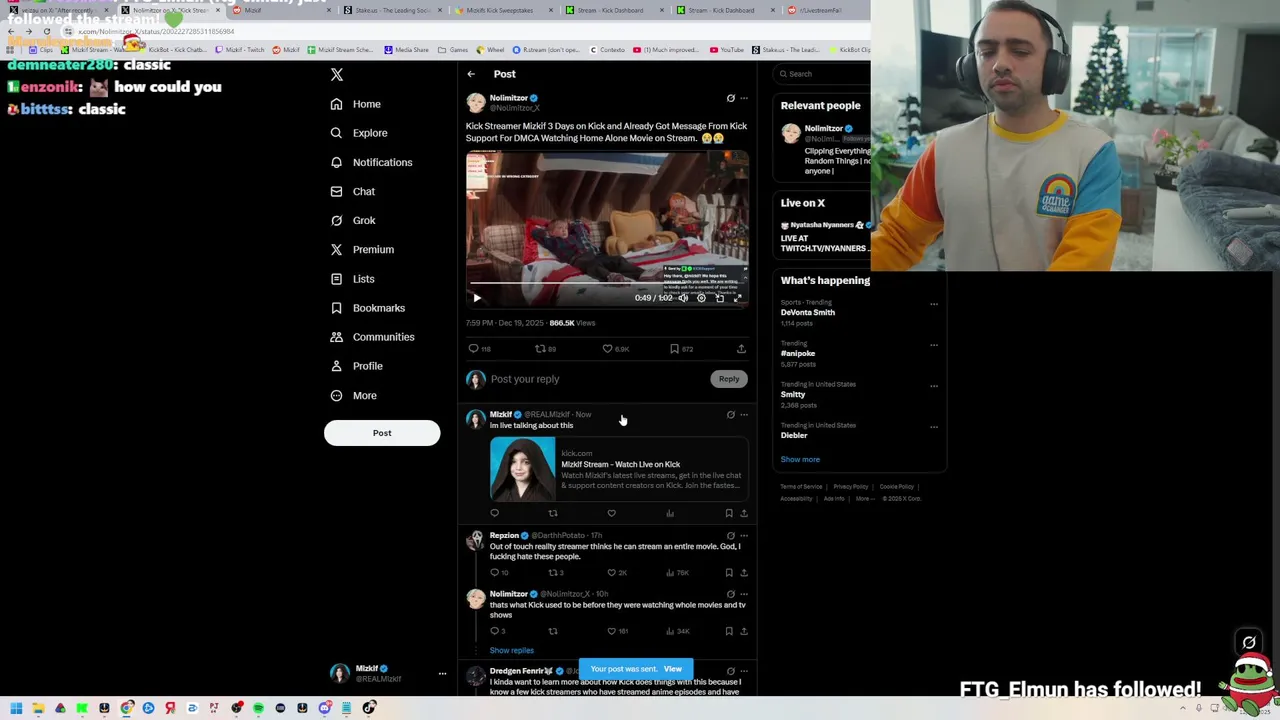Screen dimensions: 1280x720
Task: Open Chrome from the taskbar
Action: coord(126,708)
